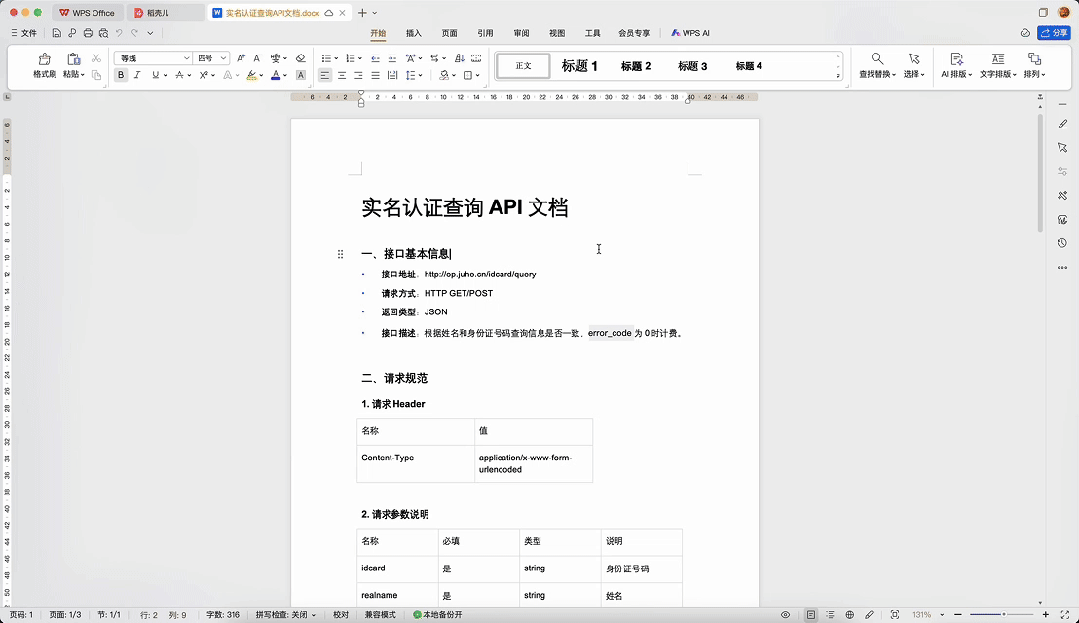This screenshot has height=623, width=1079.
Task: Click the clear formatting eraser icon
Action: (300, 57)
